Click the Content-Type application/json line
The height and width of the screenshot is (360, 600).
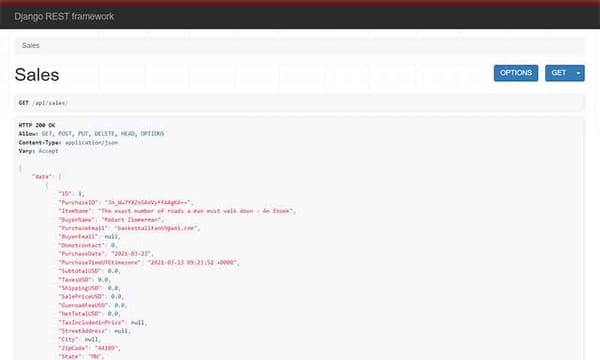click(68, 142)
